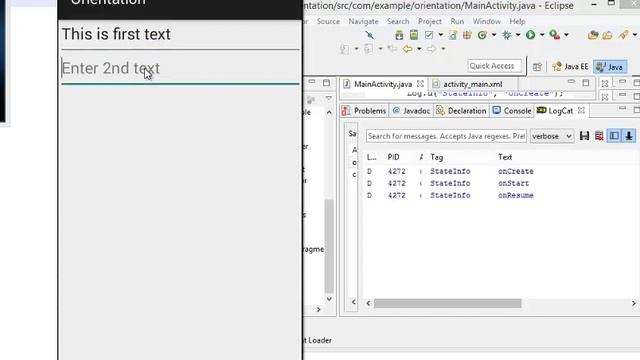This screenshot has height=360, width=640.
Task: Click the Next Annotation icon
Action: (344, 49)
